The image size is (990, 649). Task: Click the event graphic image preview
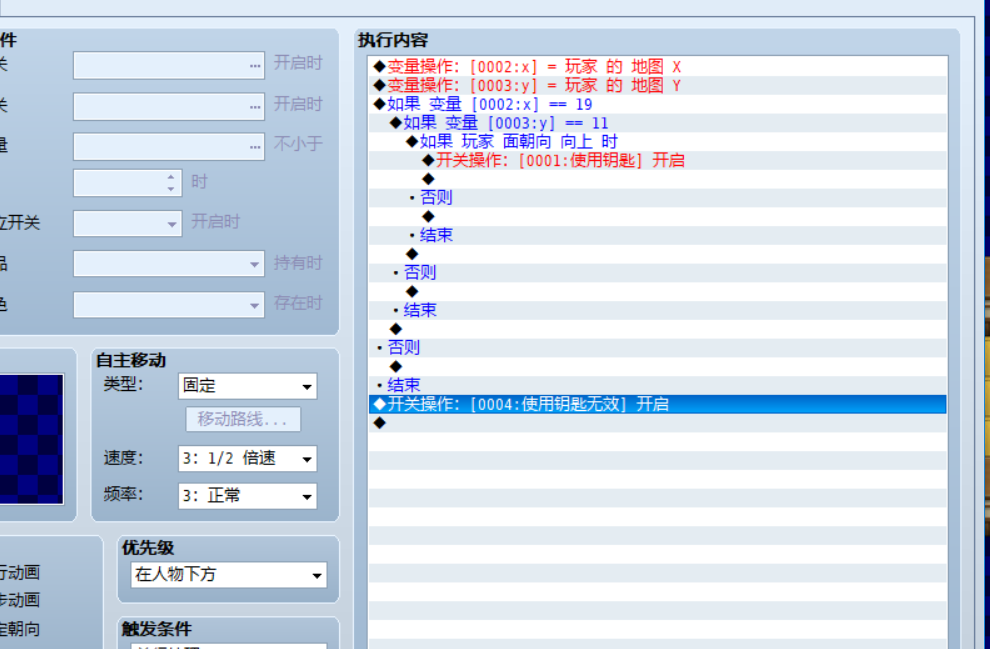click(32, 439)
